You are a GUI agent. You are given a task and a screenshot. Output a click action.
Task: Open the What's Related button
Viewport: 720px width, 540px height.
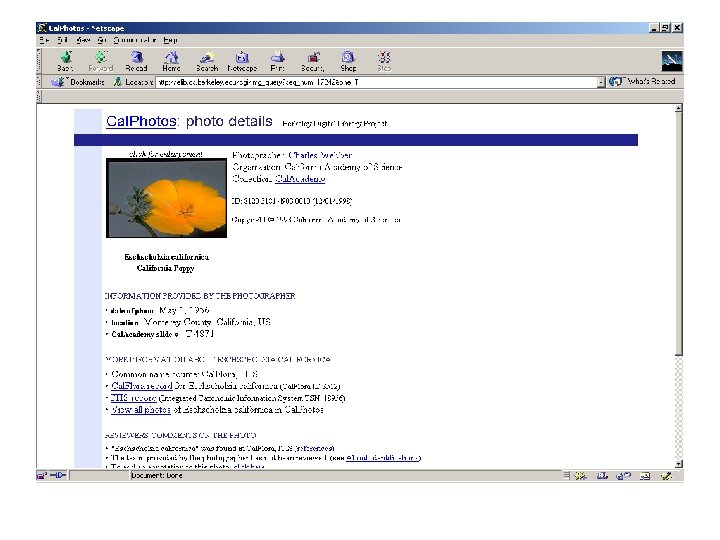click(642, 81)
